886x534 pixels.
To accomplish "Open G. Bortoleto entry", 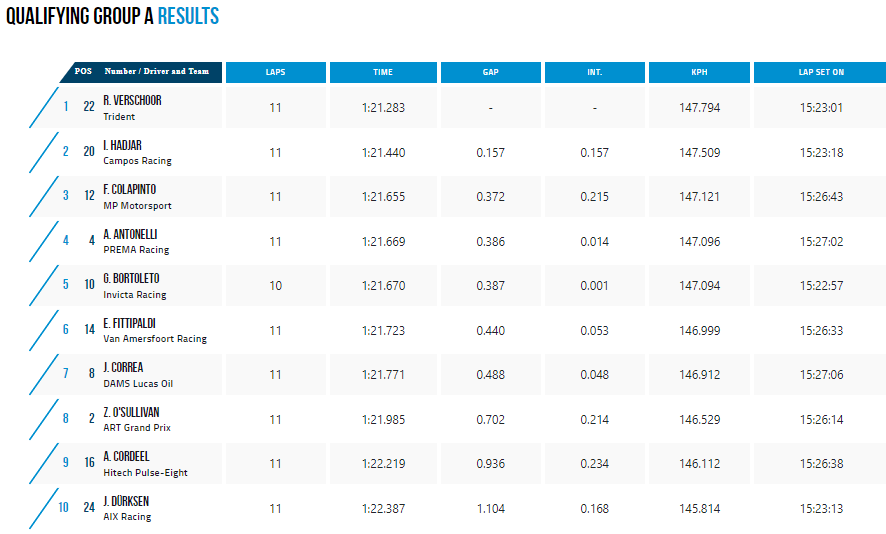I will pyautogui.click(x=131, y=279).
